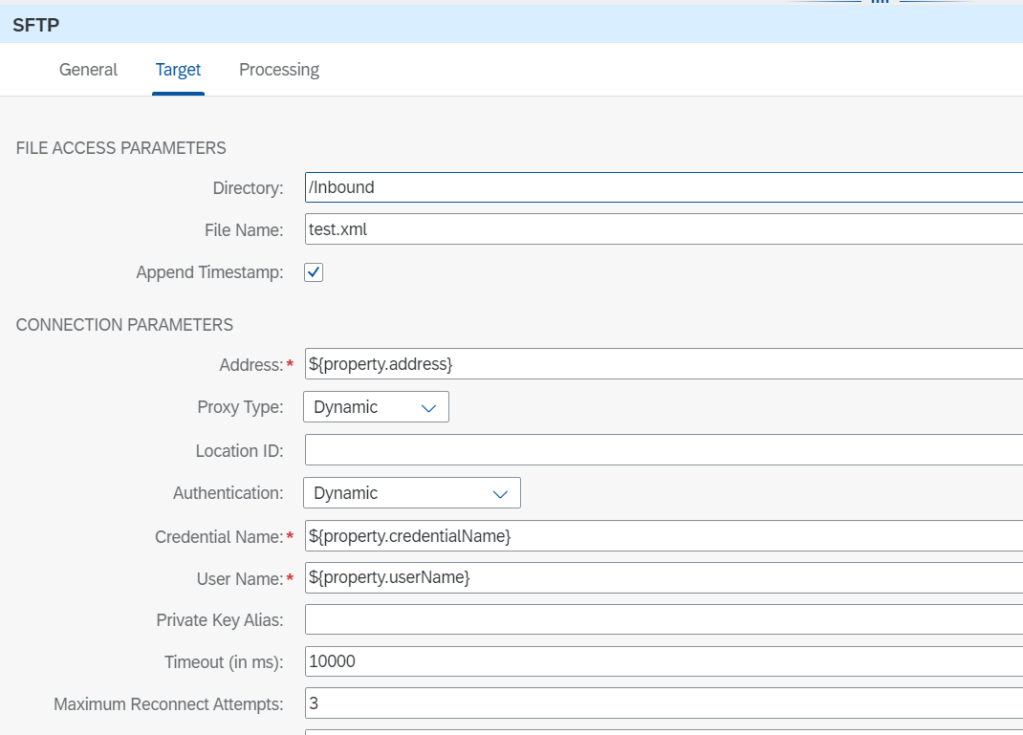The width and height of the screenshot is (1023, 735).
Task: Expand the Authentication dropdown
Action: point(411,492)
